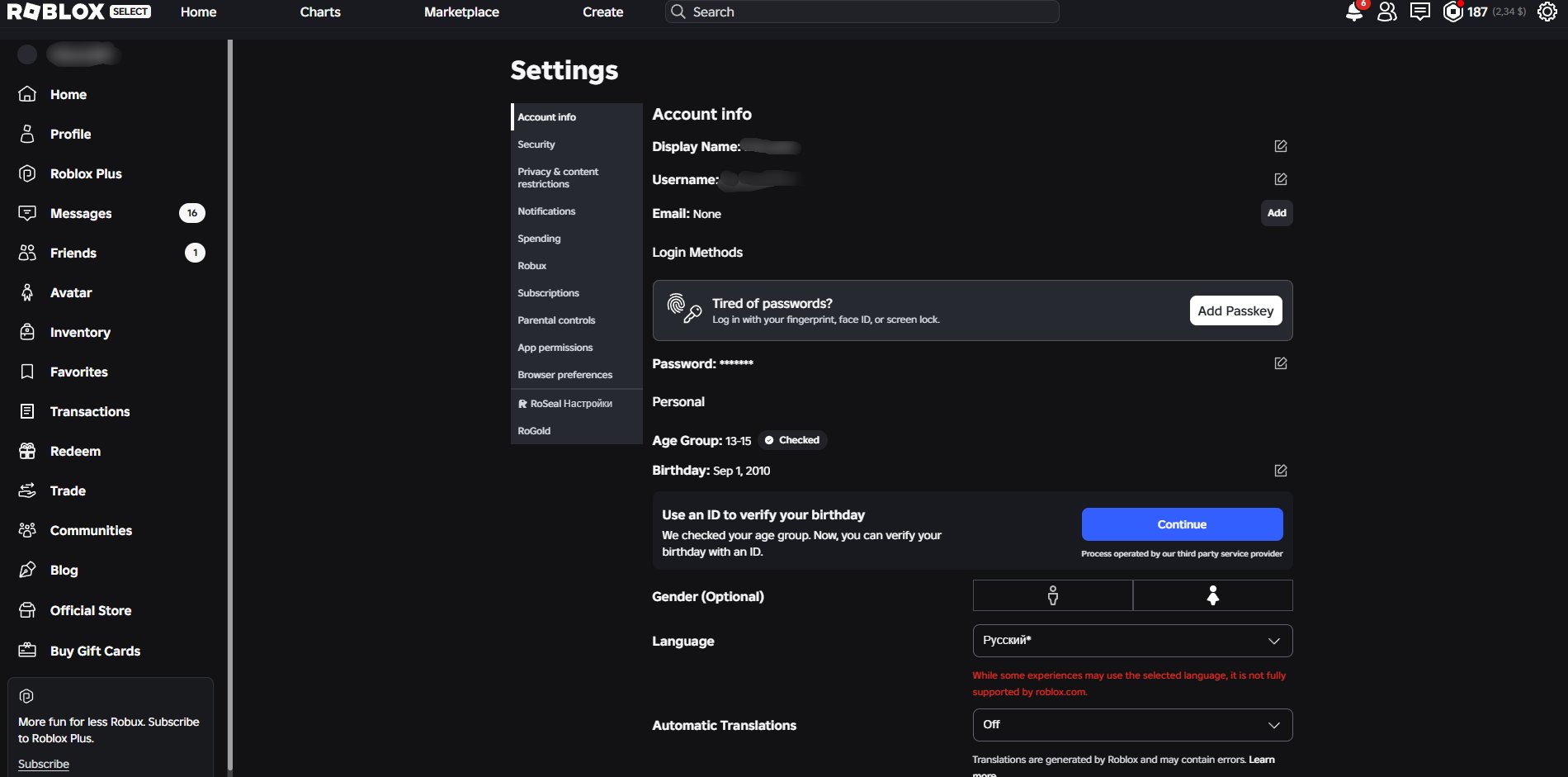Click the search magnifier icon
1568x777 pixels.
pos(678,12)
